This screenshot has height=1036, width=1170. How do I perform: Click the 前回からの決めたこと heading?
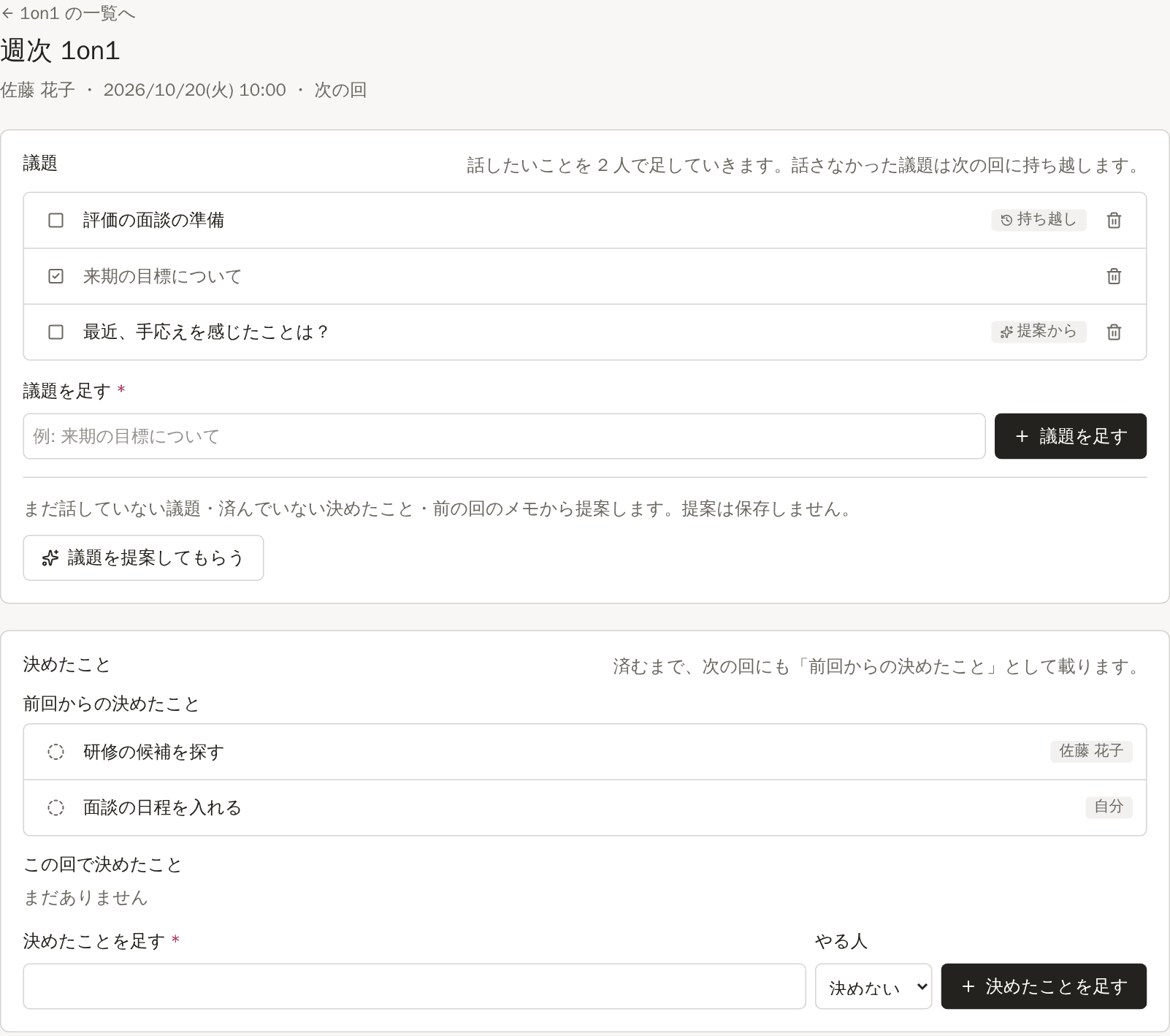coord(111,704)
